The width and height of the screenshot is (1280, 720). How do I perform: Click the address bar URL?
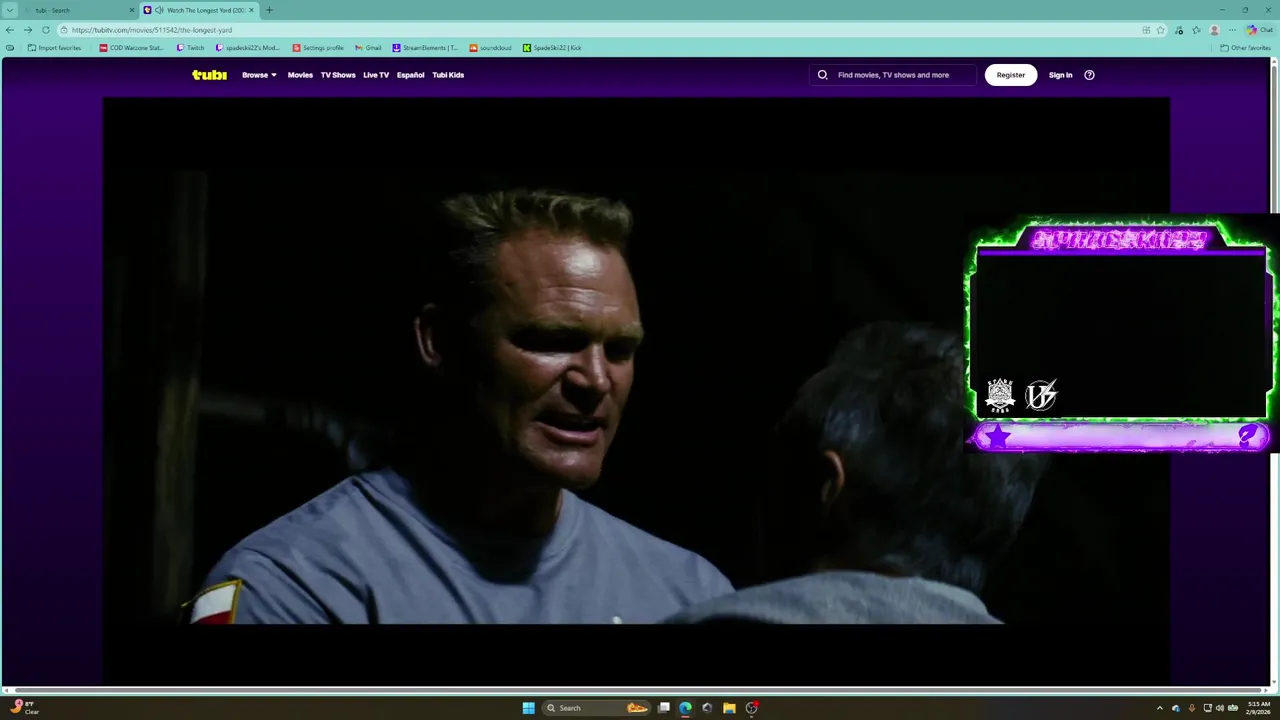[x=152, y=30]
